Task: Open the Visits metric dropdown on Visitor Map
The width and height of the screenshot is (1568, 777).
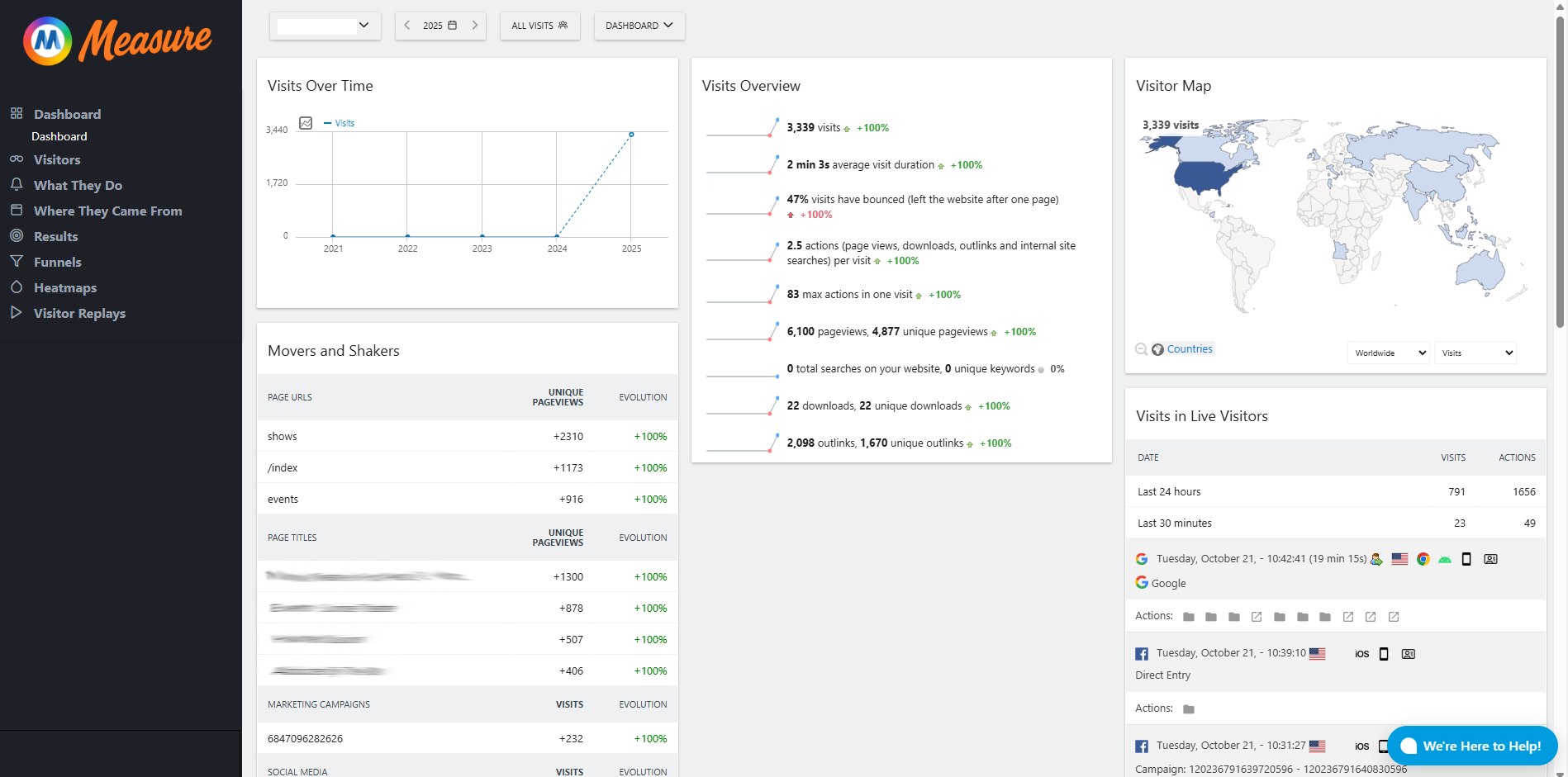Action: (x=1475, y=353)
